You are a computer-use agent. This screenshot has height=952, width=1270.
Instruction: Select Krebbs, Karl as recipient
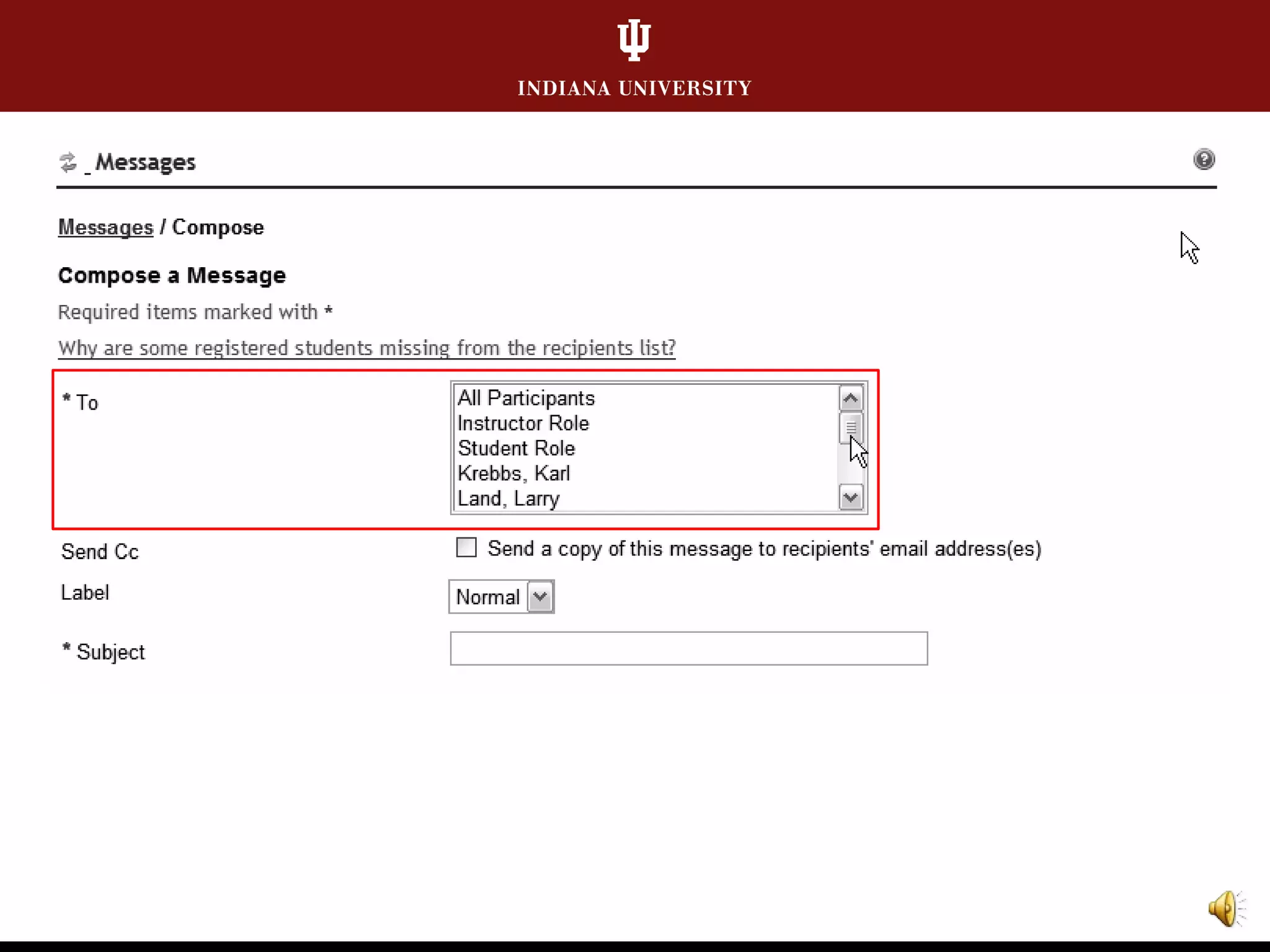coord(513,474)
